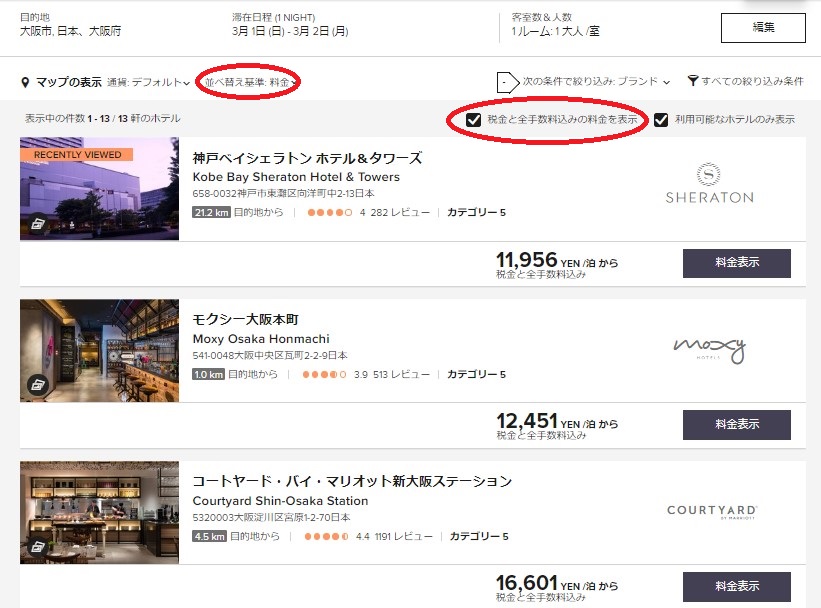
Task: Click the RECENTLY VIEWED badge
Action: point(76,154)
